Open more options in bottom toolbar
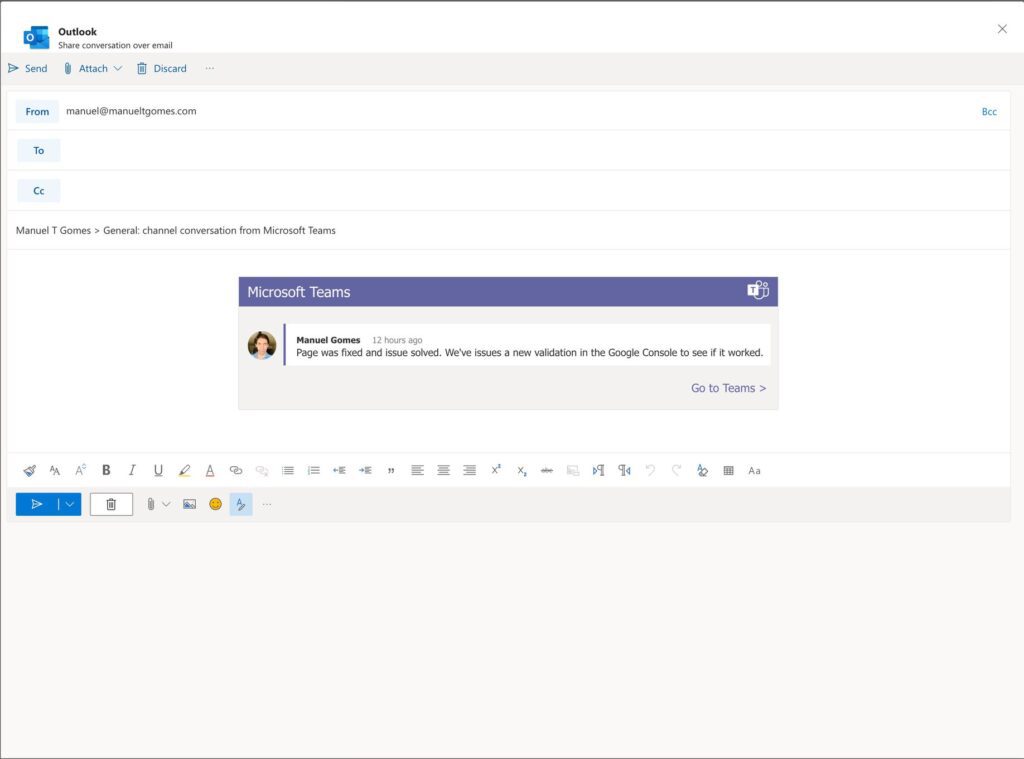Image resolution: width=1024 pixels, height=759 pixels. click(266, 504)
